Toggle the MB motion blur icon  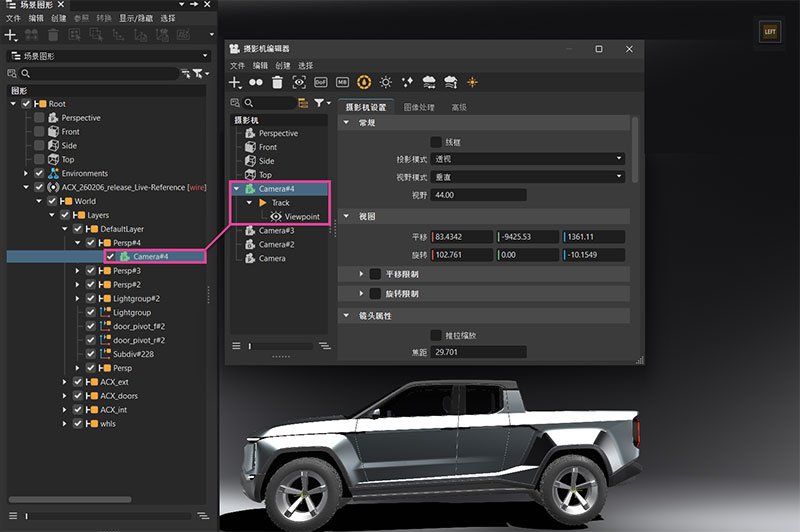342,82
